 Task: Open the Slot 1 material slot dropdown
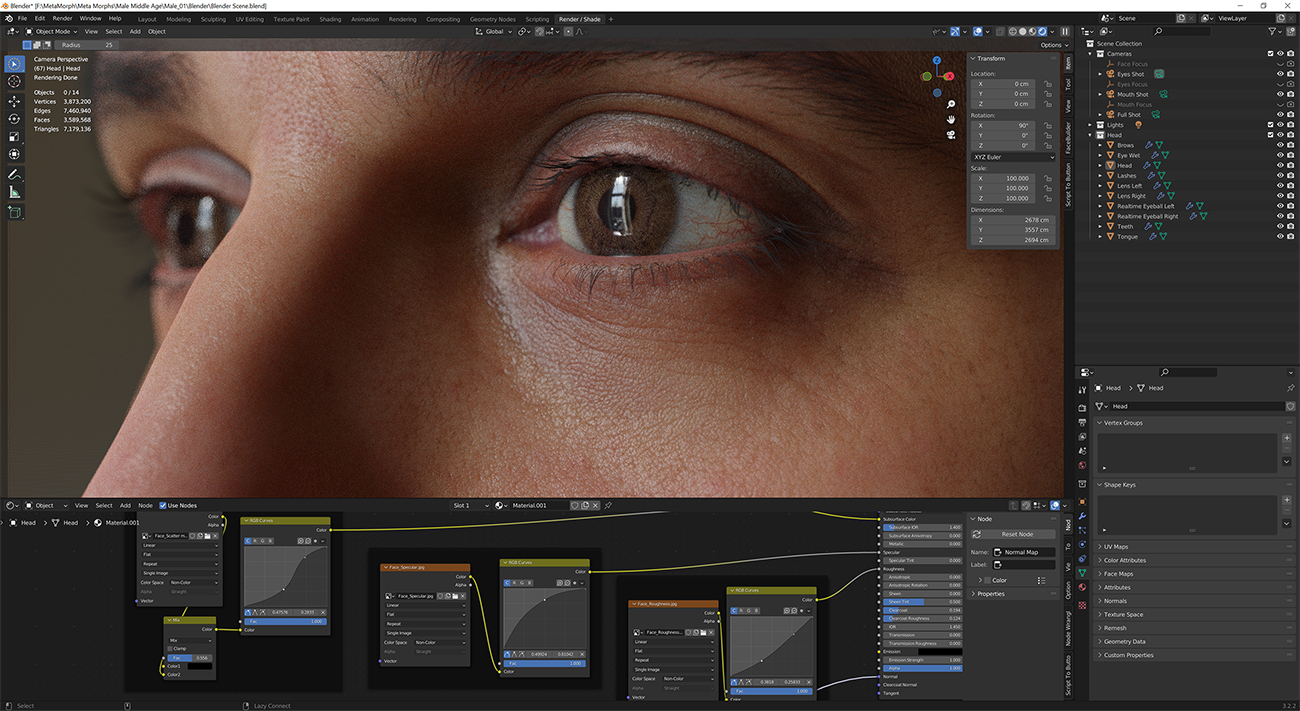[x=471, y=505]
